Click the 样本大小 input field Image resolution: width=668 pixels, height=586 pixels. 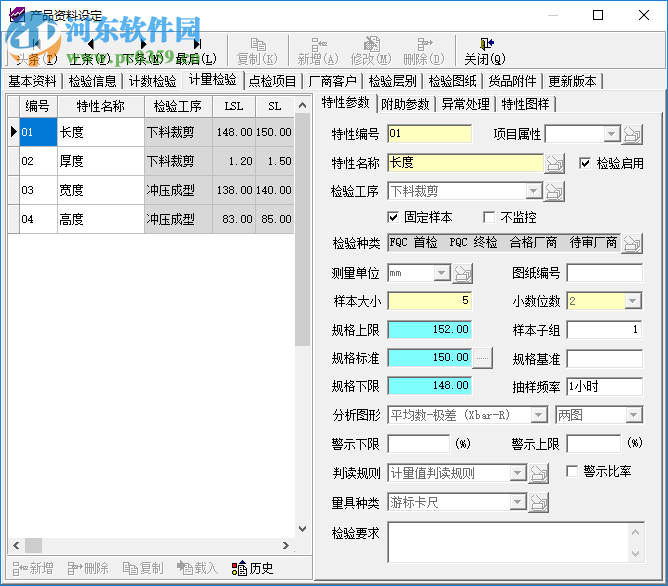pyautogui.click(x=429, y=301)
